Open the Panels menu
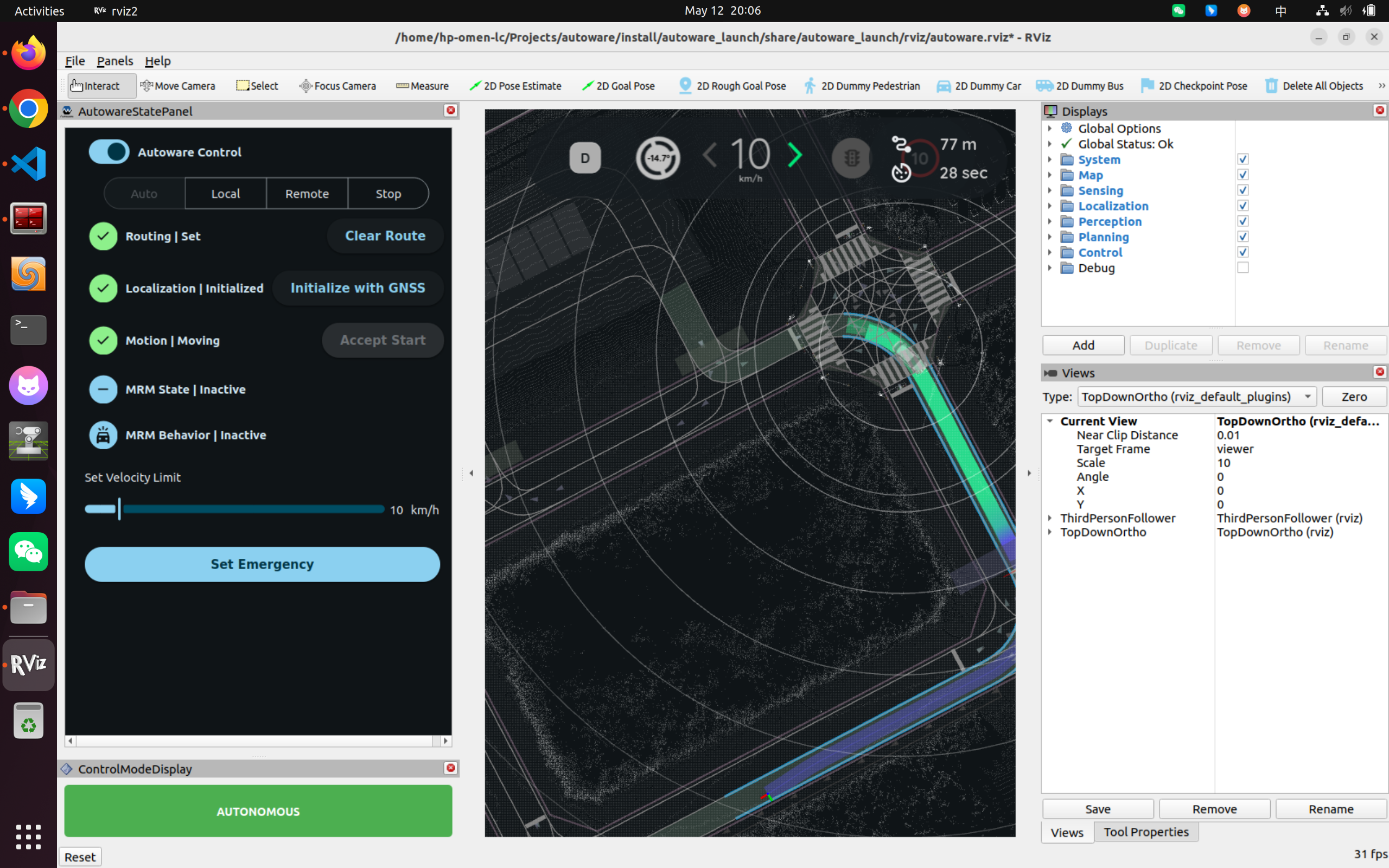This screenshot has width=1389, height=868. [x=115, y=61]
